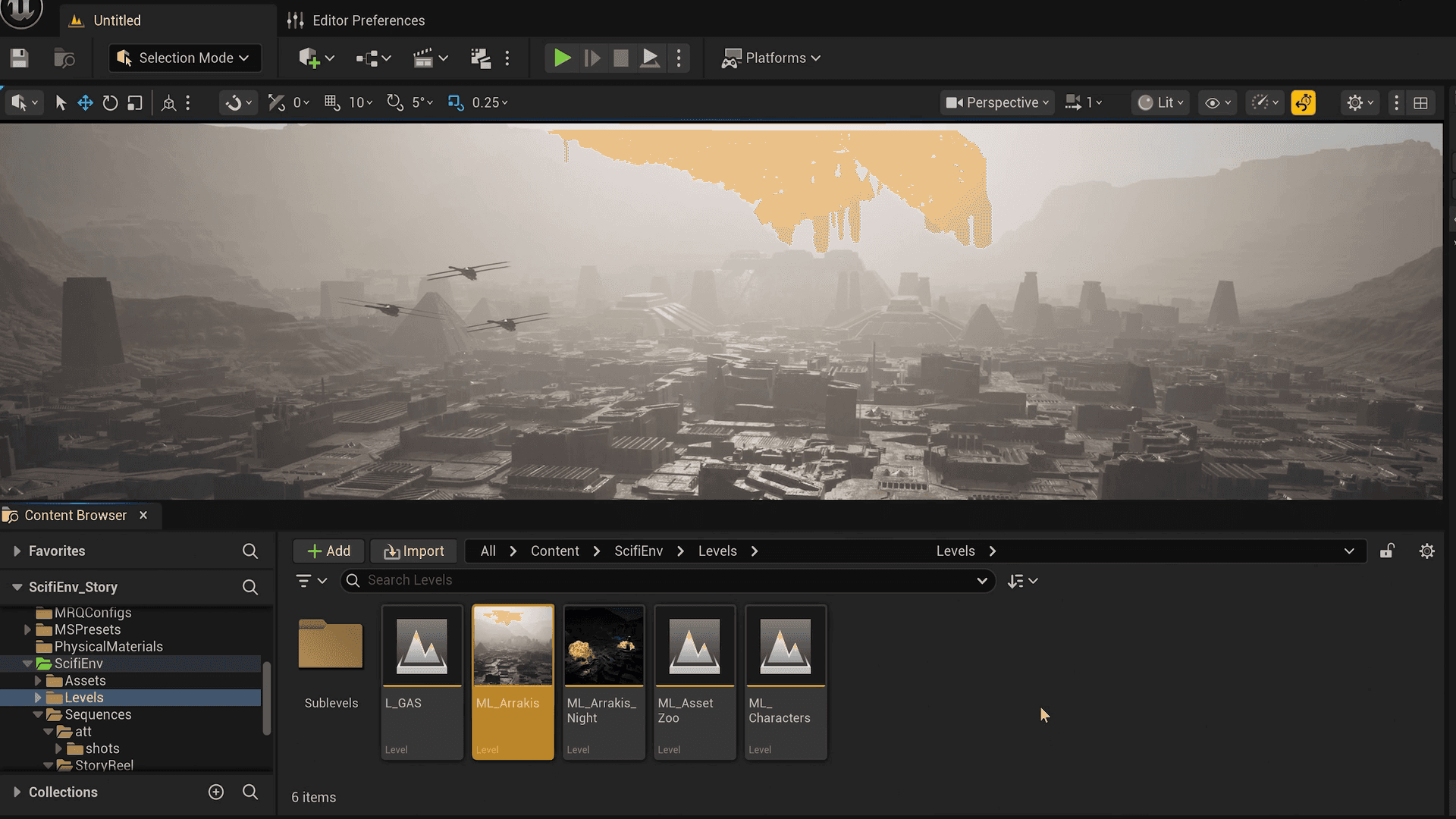Click the Save current level icon

click(x=20, y=58)
